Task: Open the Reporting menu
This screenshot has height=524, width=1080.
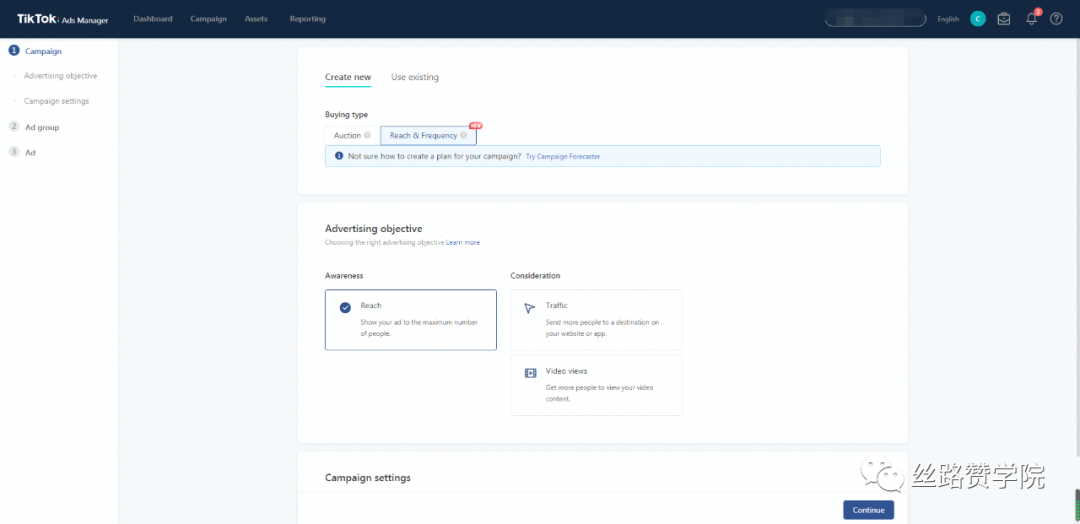Action: 307,19
